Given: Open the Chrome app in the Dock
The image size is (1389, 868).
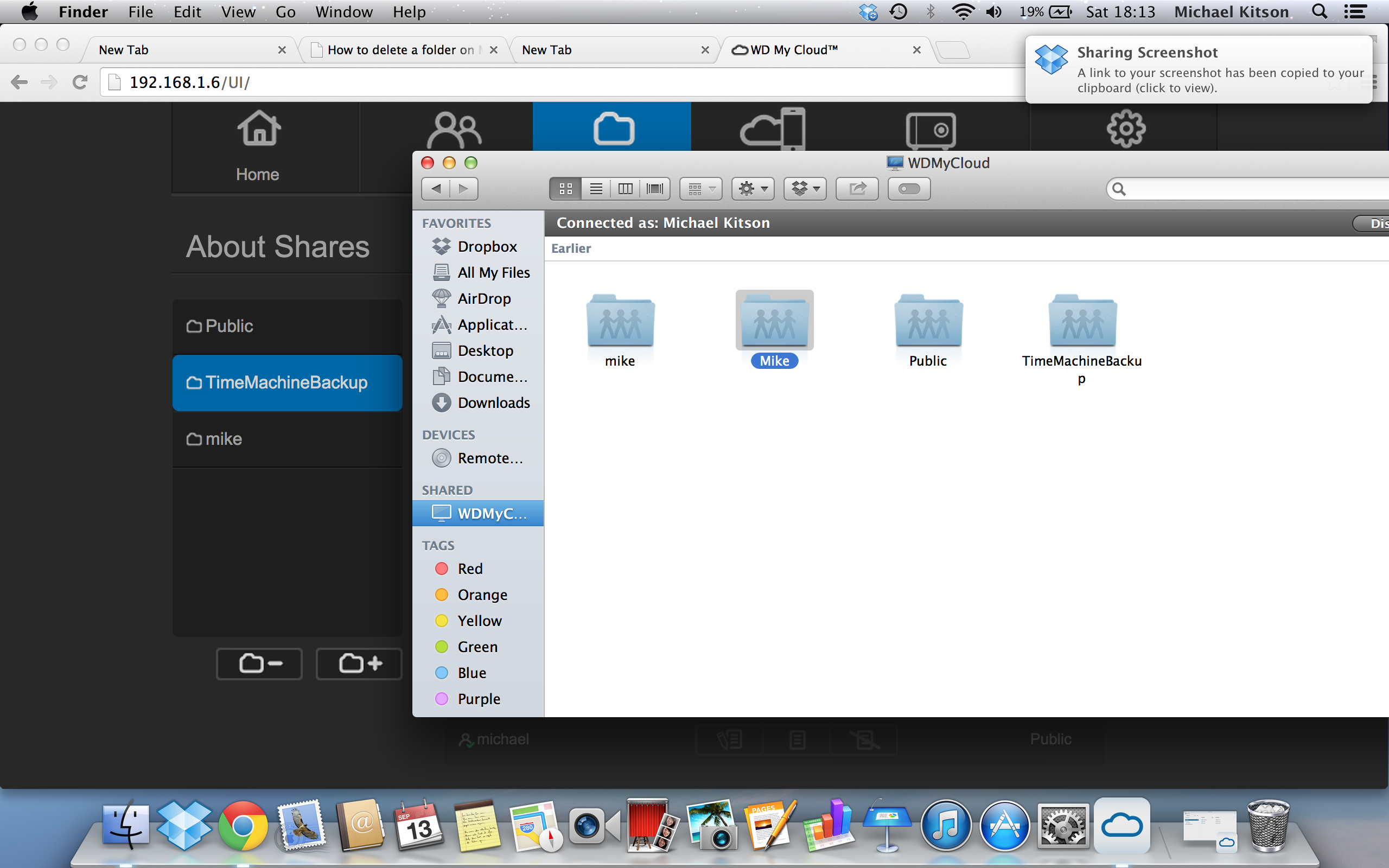Looking at the screenshot, I should coord(242,827).
